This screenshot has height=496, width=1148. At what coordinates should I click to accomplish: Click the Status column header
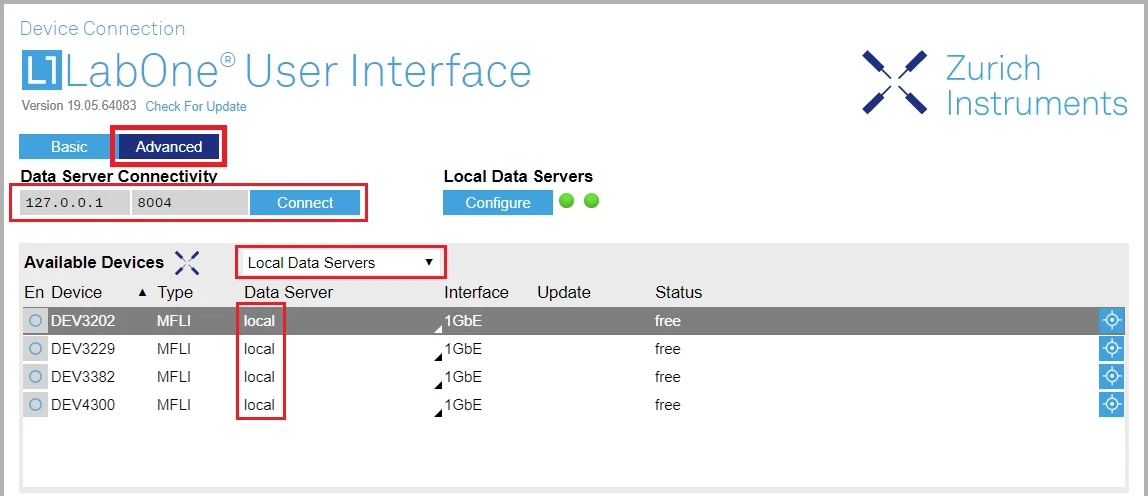pos(678,292)
